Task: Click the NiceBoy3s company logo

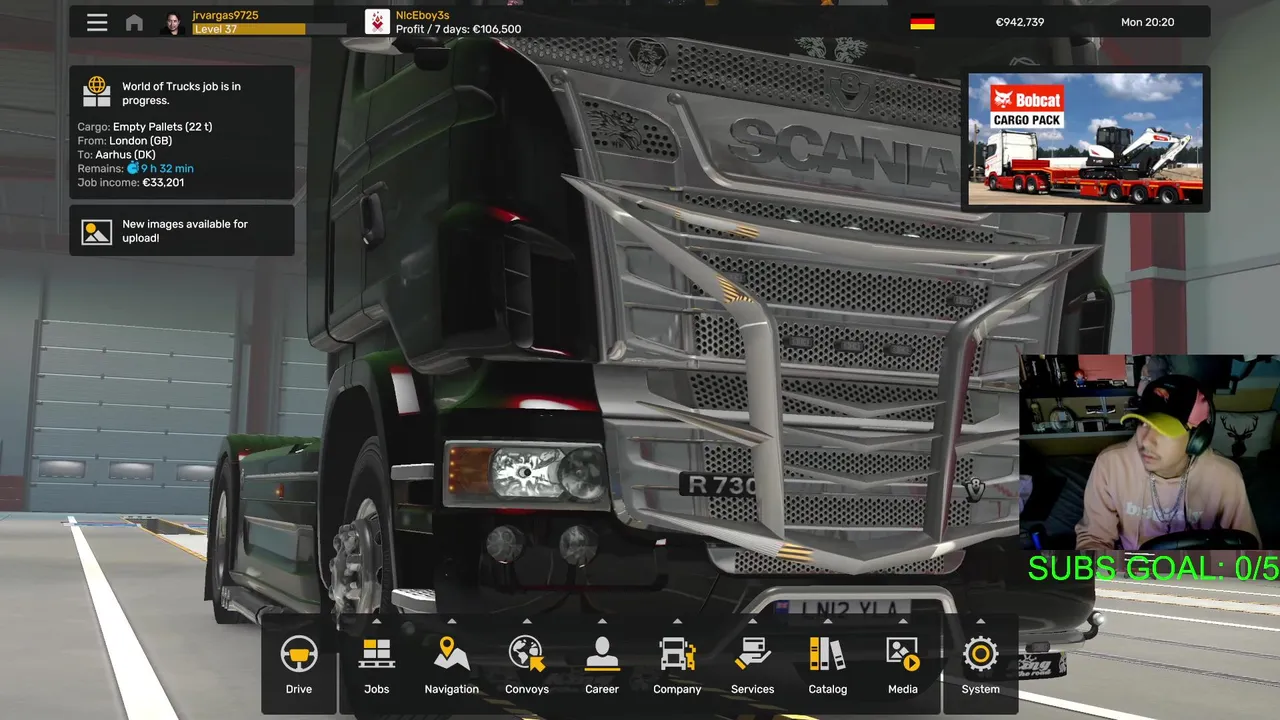Action: tap(377, 22)
